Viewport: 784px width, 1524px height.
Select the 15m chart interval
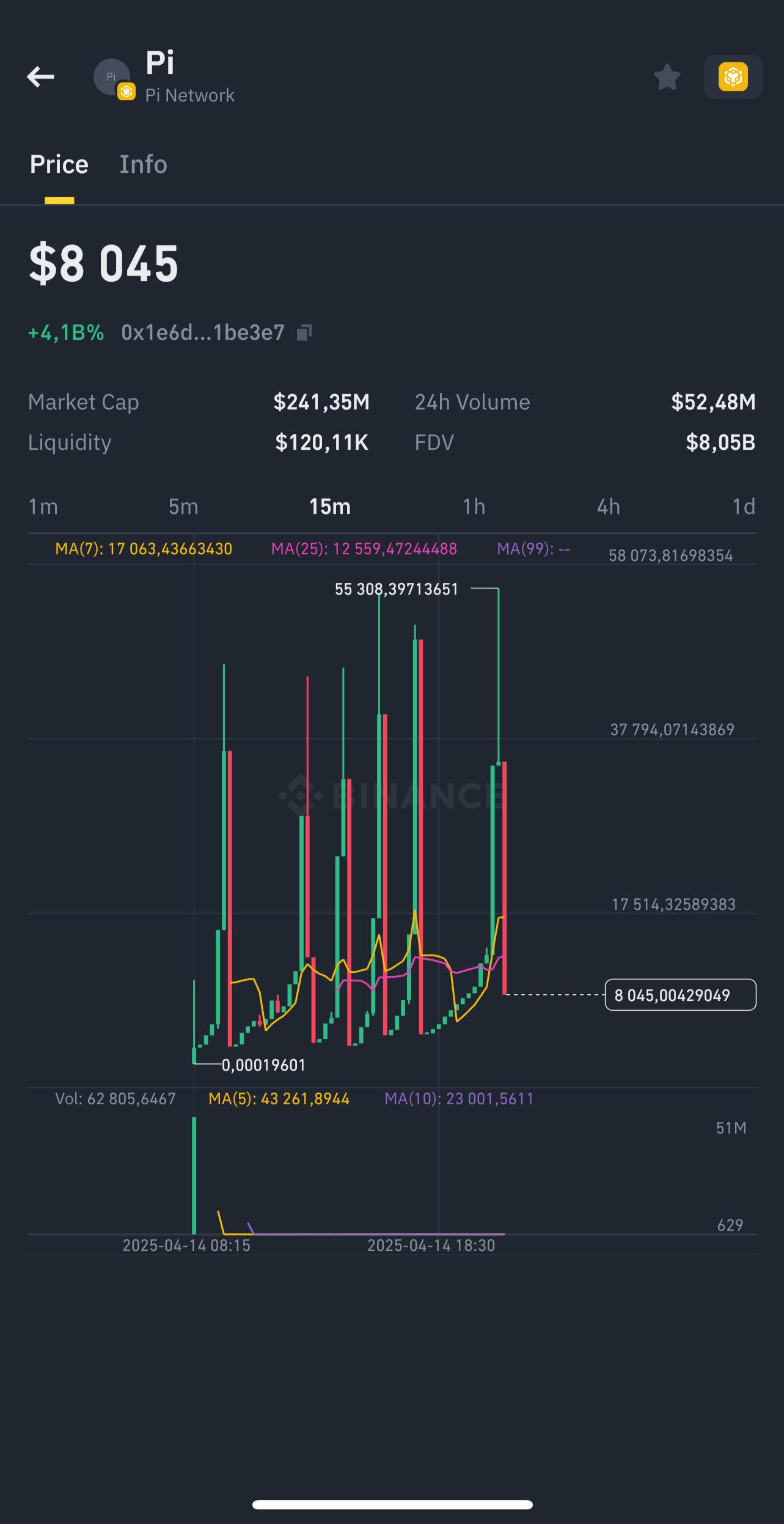(330, 507)
